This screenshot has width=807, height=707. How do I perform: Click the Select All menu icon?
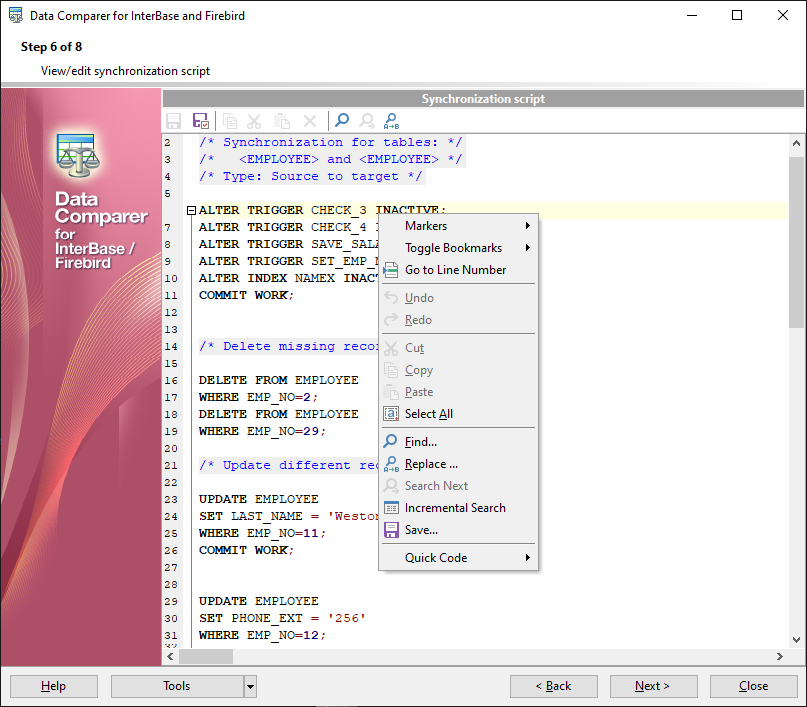pyautogui.click(x=391, y=414)
